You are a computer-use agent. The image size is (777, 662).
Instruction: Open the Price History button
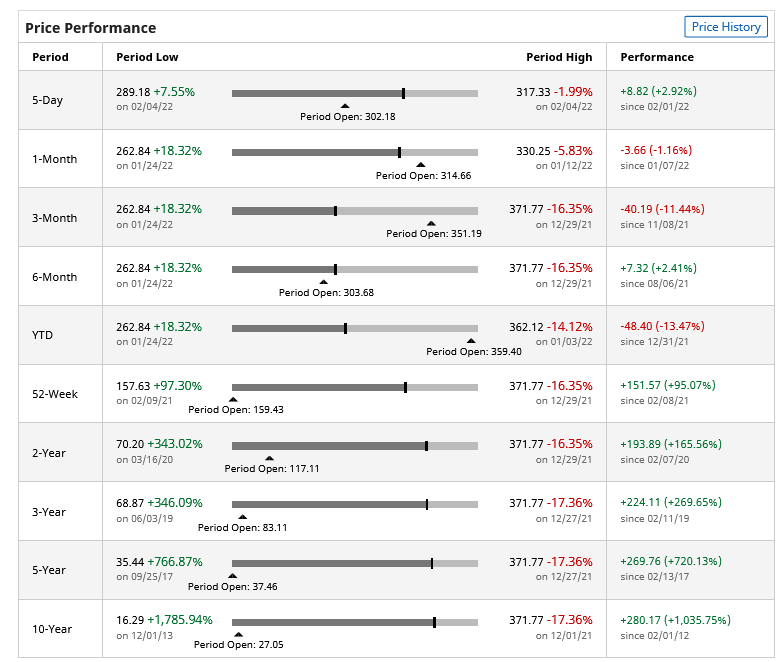coord(726,27)
